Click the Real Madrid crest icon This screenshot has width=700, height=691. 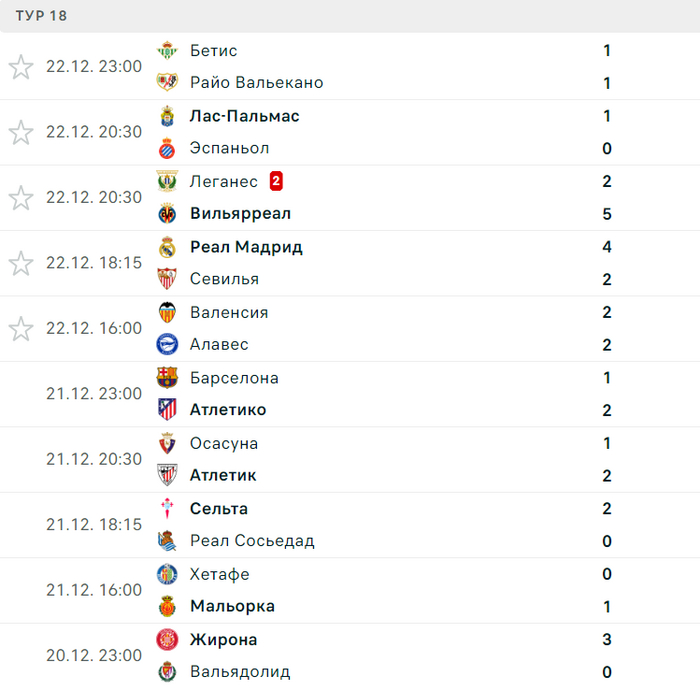point(167,247)
